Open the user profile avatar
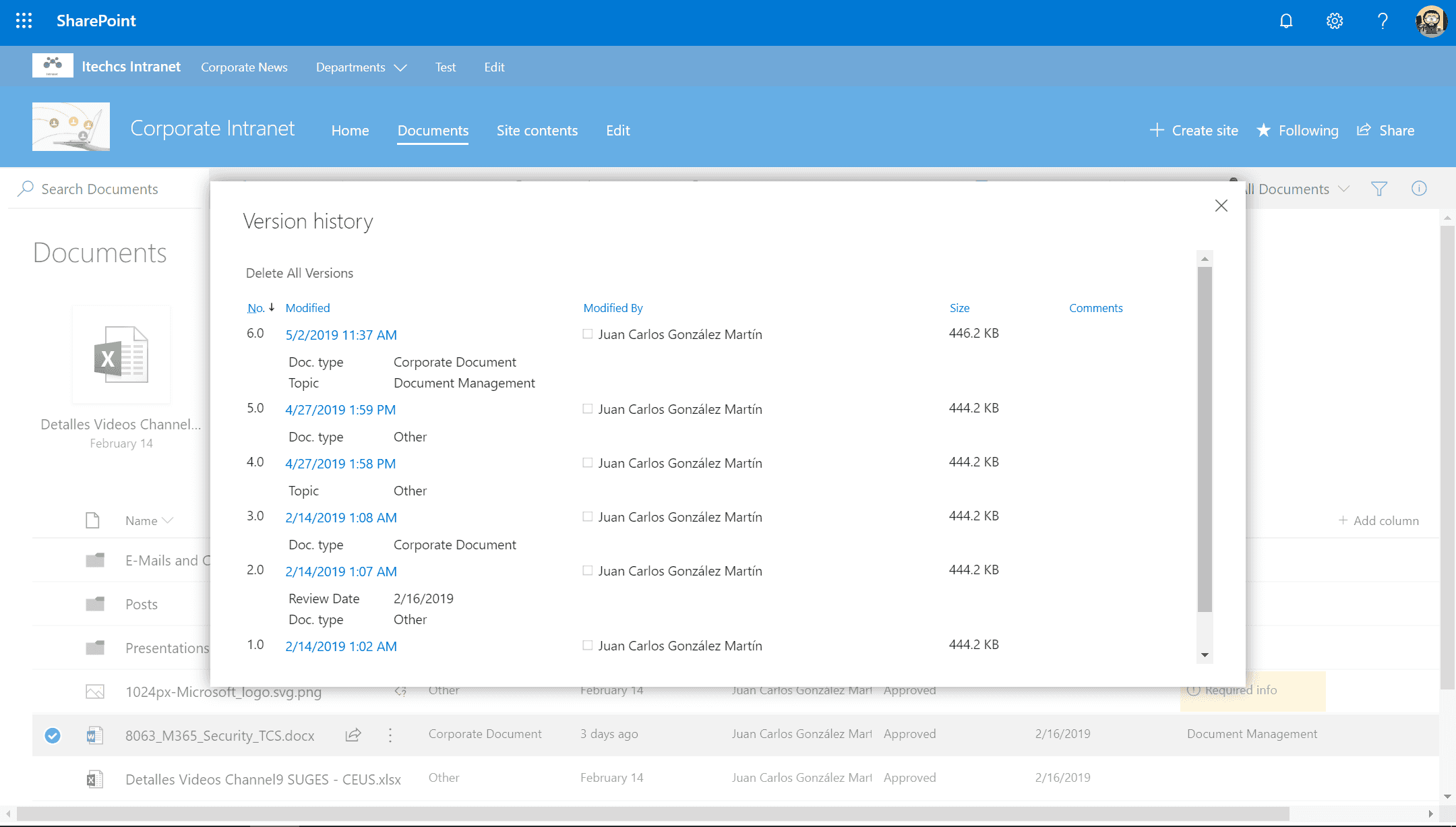Image resolution: width=1456 pixels, height=827 pixels. point(1431,21)
